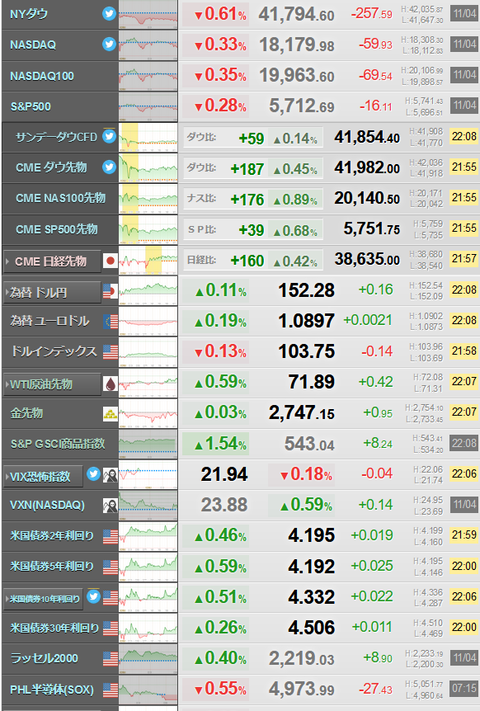
Task: Open the NASDAQ100 mini chart
Action: [x=148, y=76]
